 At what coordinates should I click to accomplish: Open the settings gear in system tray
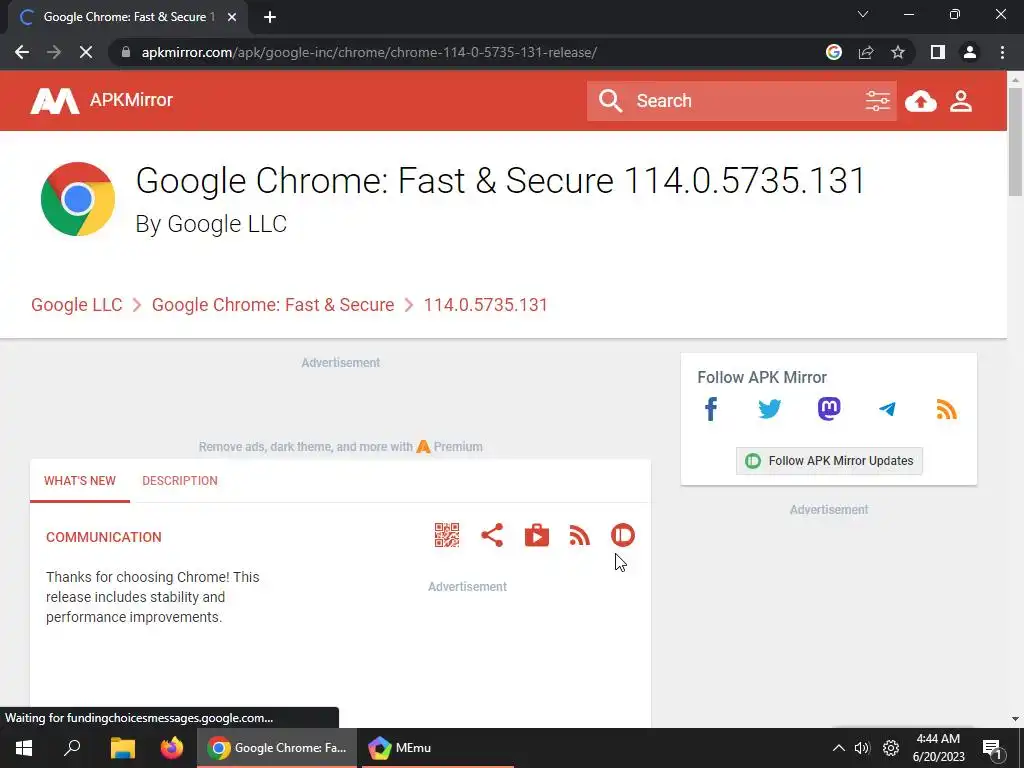pos(891,748)
